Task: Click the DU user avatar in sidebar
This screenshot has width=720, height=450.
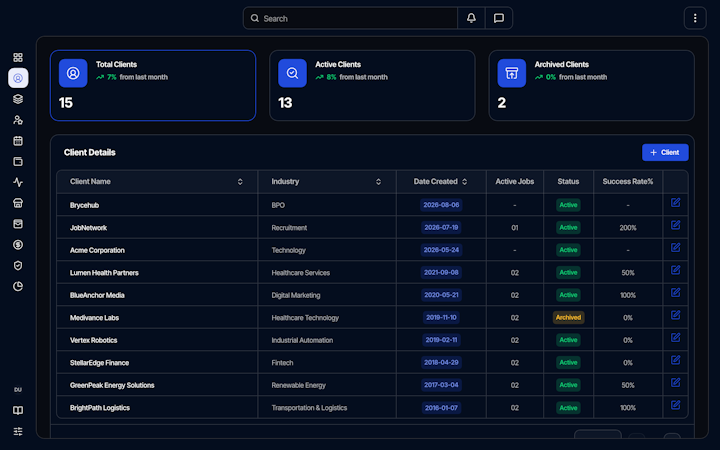Action: (18, 389)
